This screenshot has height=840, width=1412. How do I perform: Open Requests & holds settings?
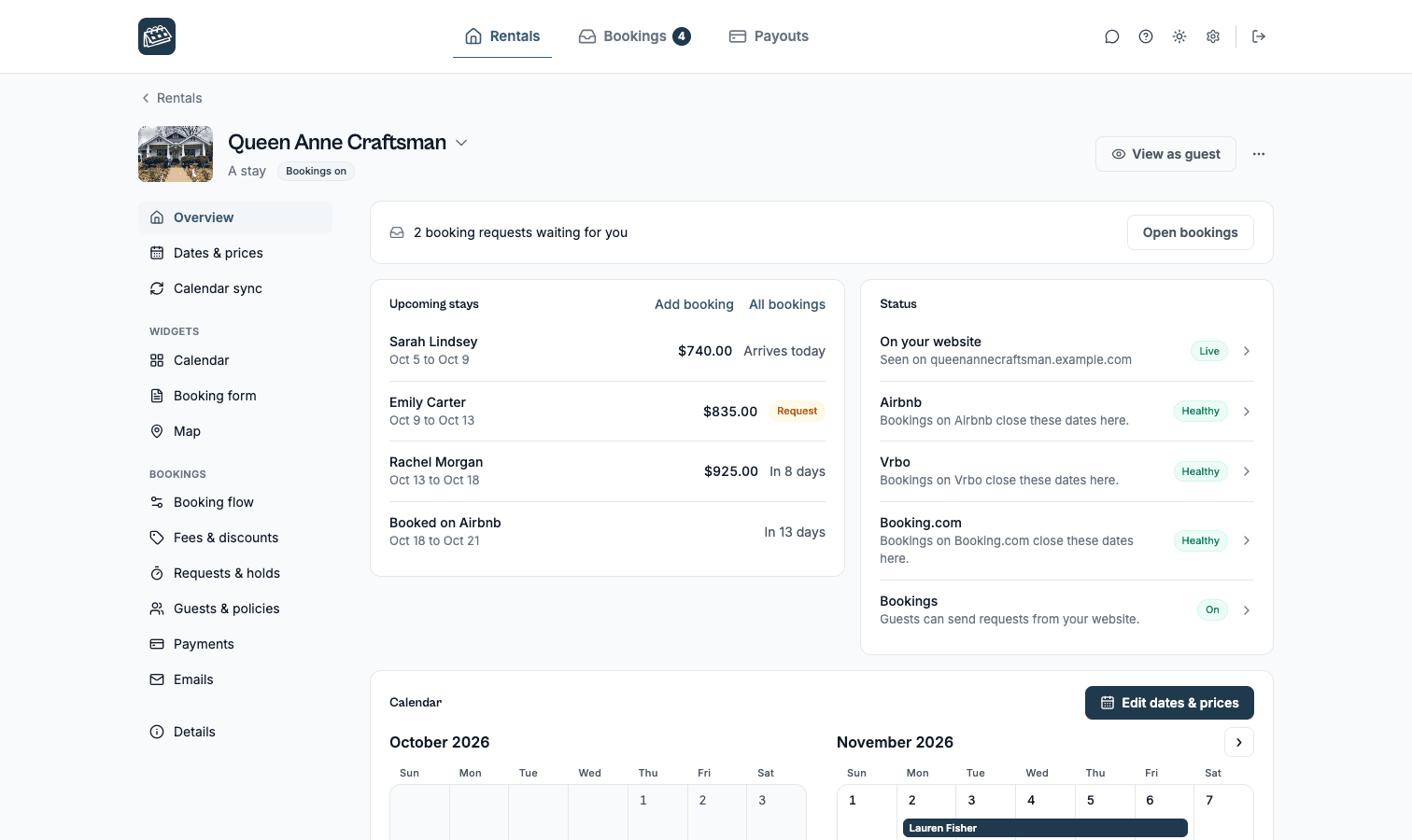[x=235, y=573]
